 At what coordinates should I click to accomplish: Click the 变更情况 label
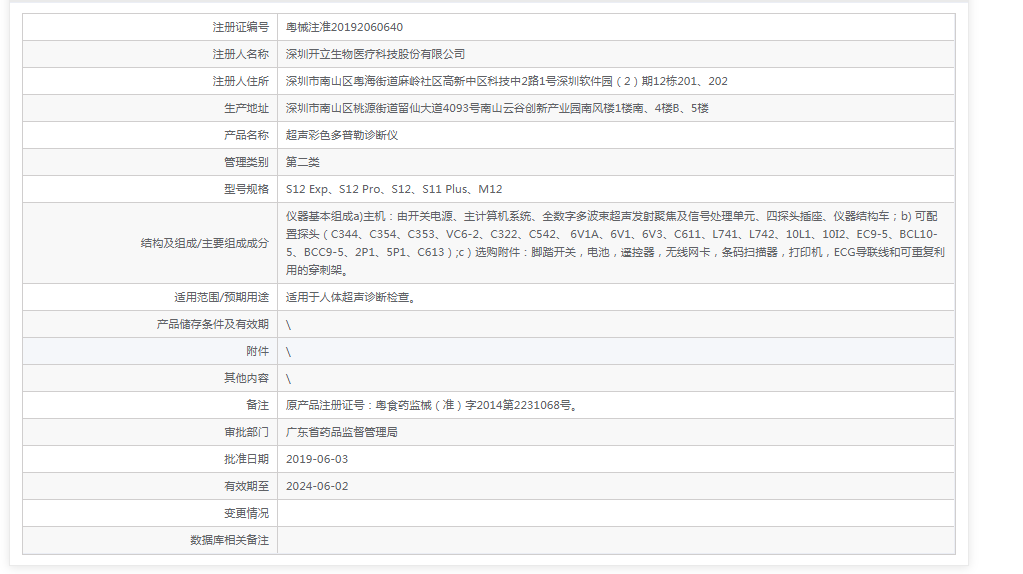pyautogui.click(x=246, y=513)
